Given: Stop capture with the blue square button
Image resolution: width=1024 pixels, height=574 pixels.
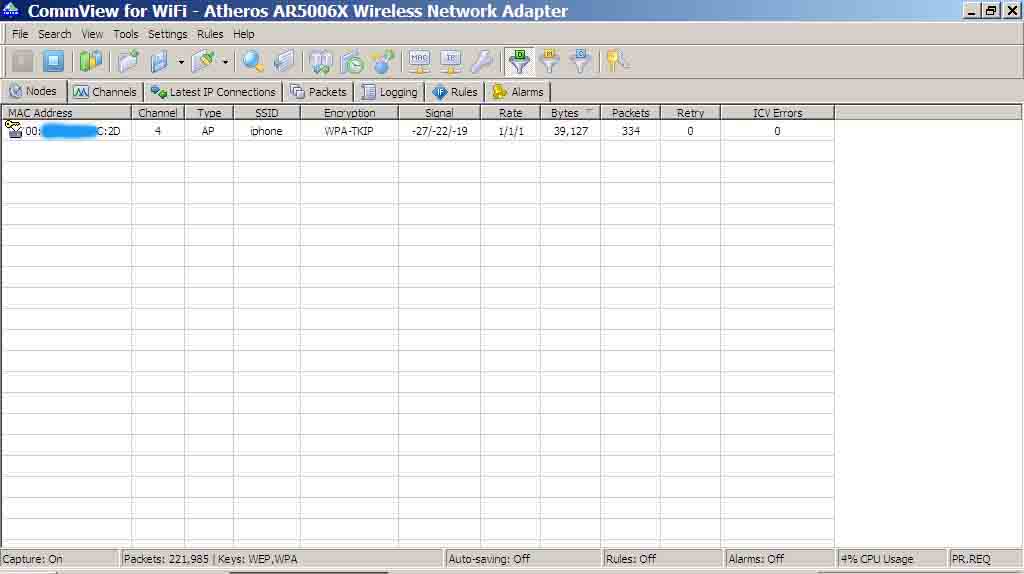Looking at the screenshot, I should point(54,61).
